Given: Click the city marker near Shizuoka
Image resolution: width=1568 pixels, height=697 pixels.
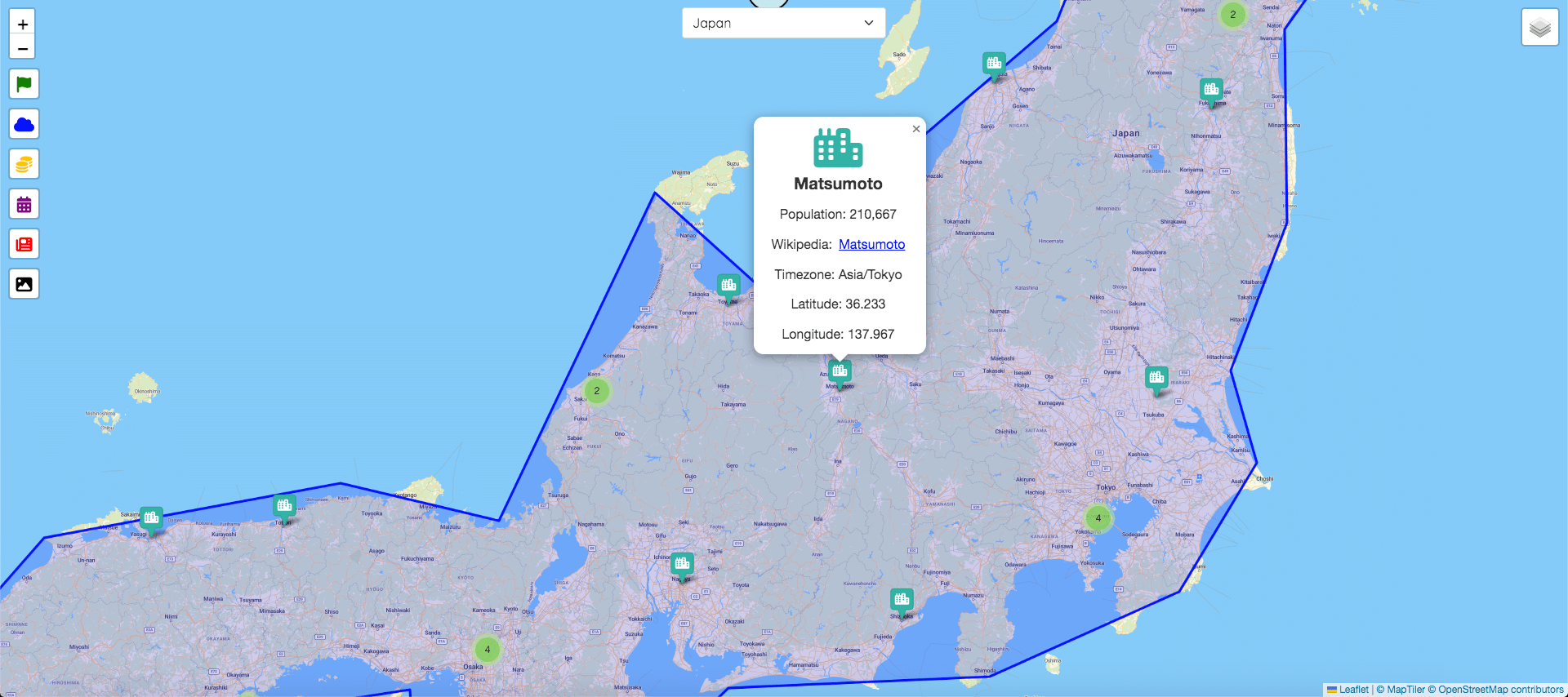Looking at the screenshot, I should coord(902,601).
